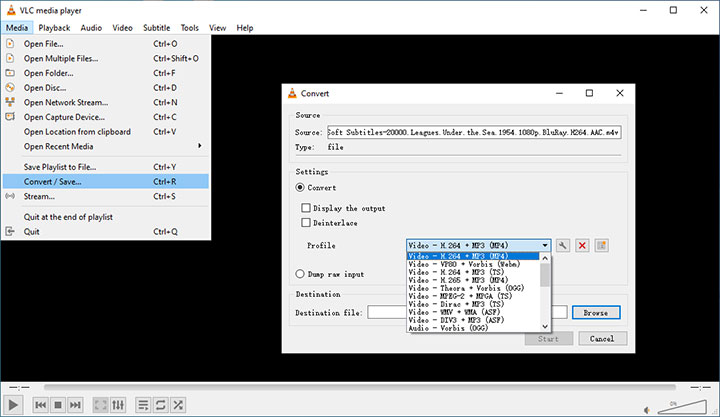Choose Video - Theora + Vorbis (OGG) profile

tap(473, 288)
